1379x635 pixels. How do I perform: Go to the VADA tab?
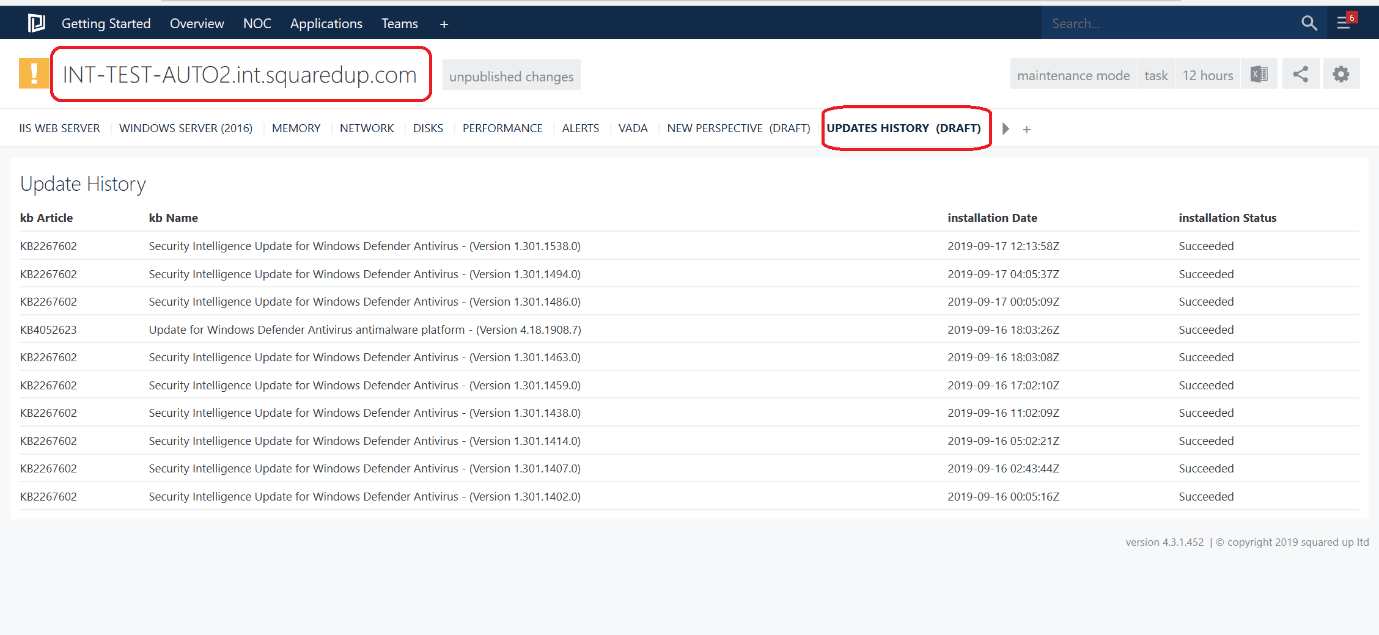[633, 128]
